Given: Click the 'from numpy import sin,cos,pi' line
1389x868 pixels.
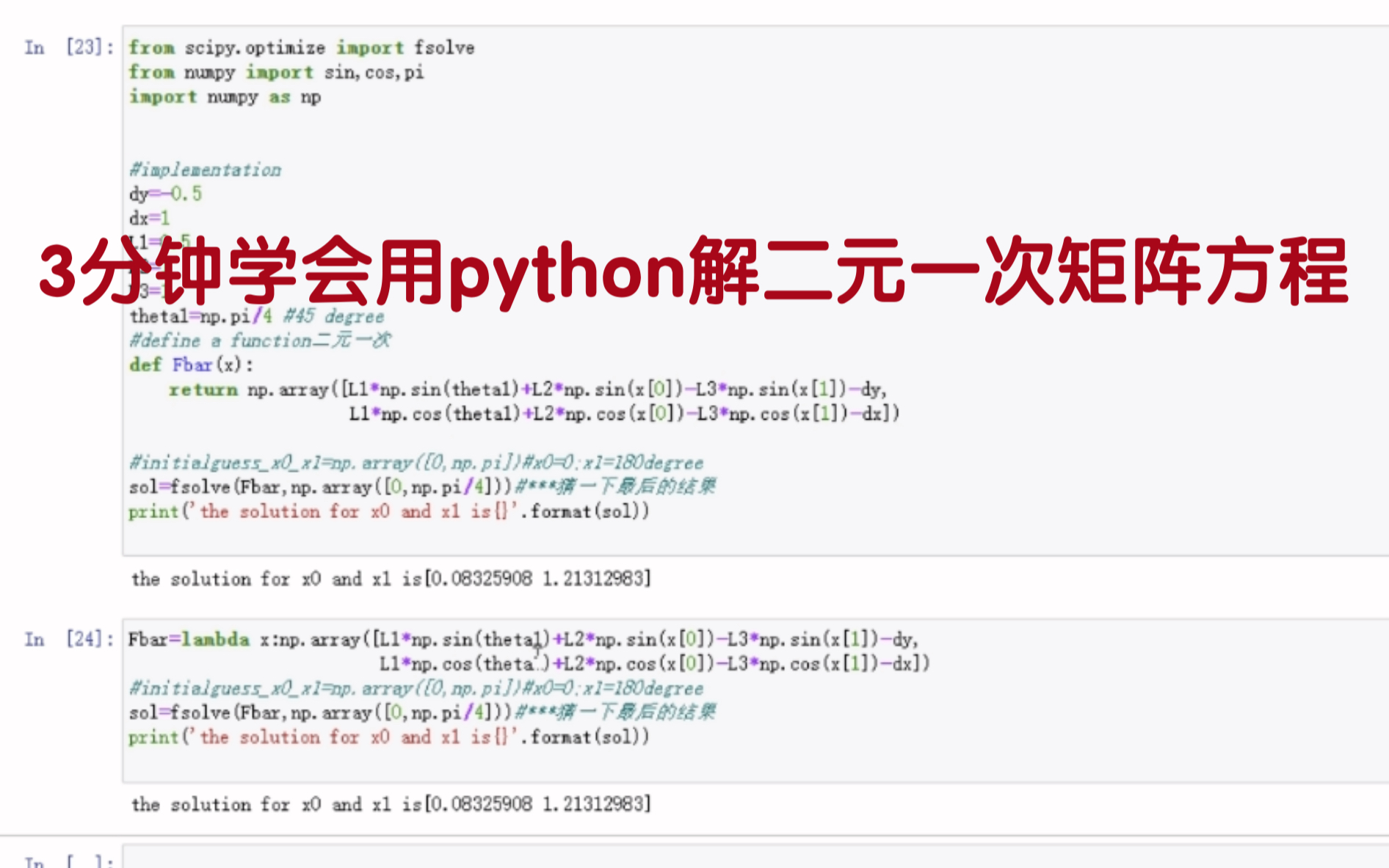Looking at the screenshot, I should tap(276, 72).
